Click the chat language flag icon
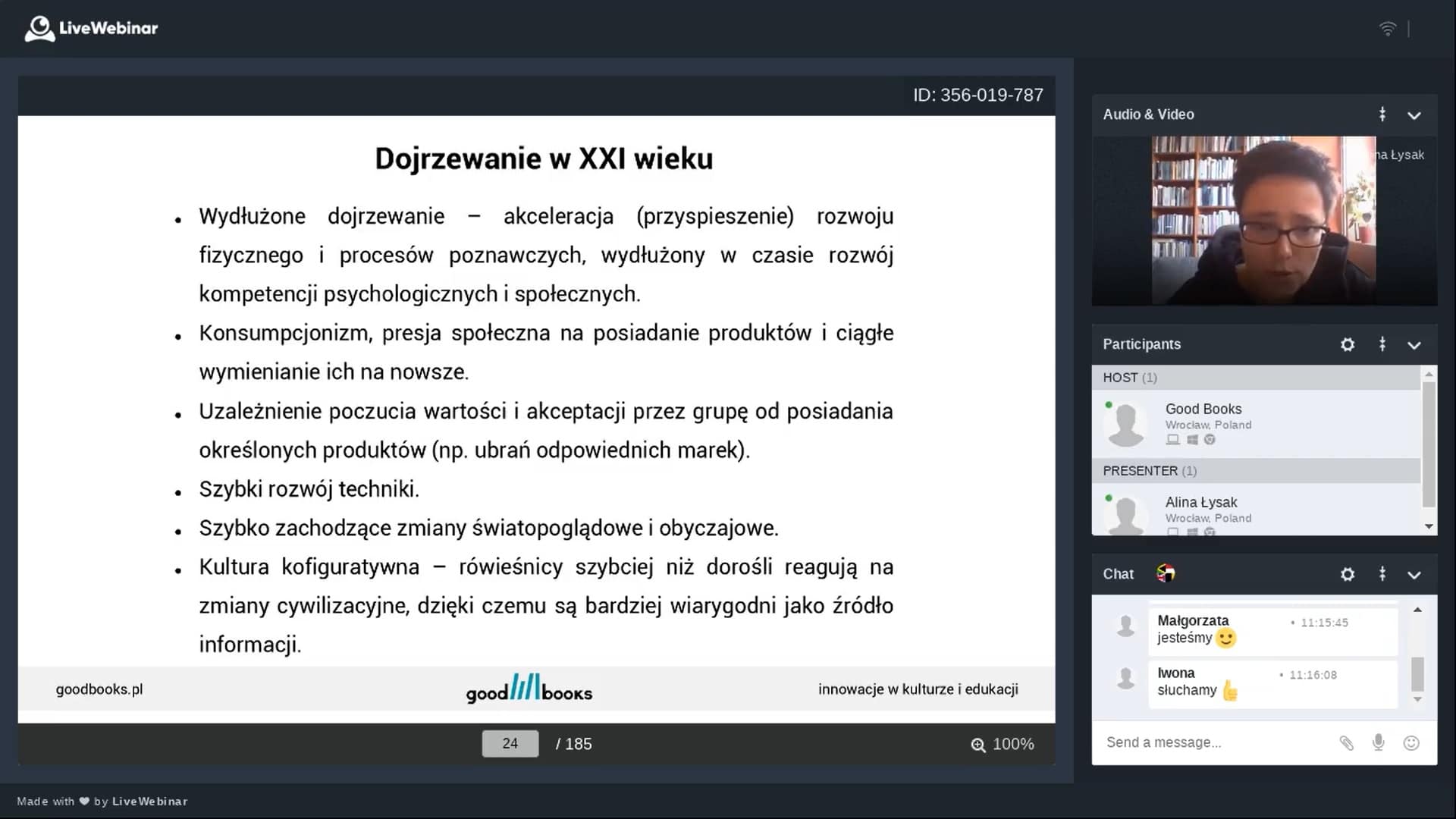Image resolution: width=1456 pixels, height=819 pixels. (1166, 573)
